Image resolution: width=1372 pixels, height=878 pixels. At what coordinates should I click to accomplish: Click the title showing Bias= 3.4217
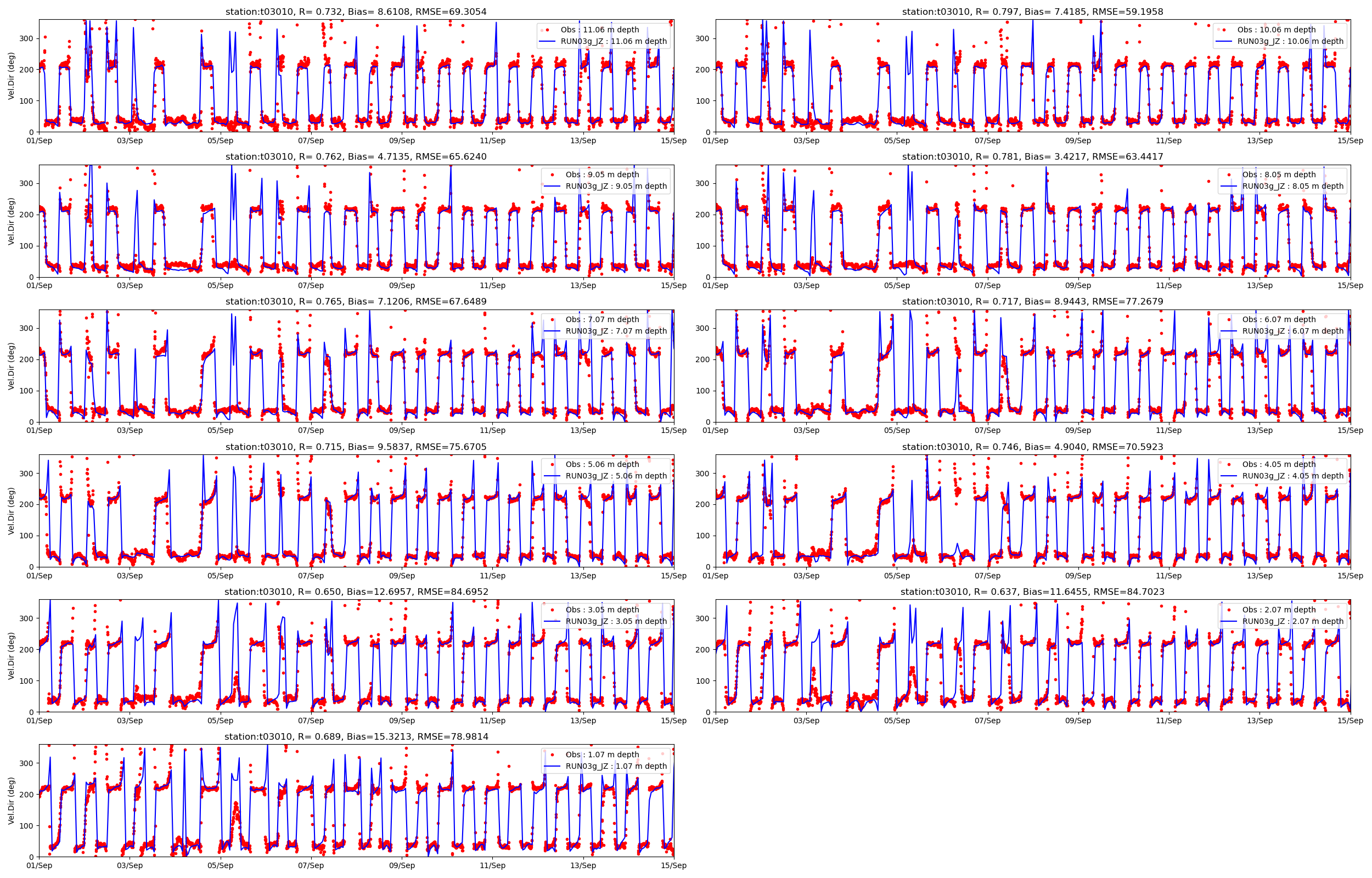(x=1032, y=156)
